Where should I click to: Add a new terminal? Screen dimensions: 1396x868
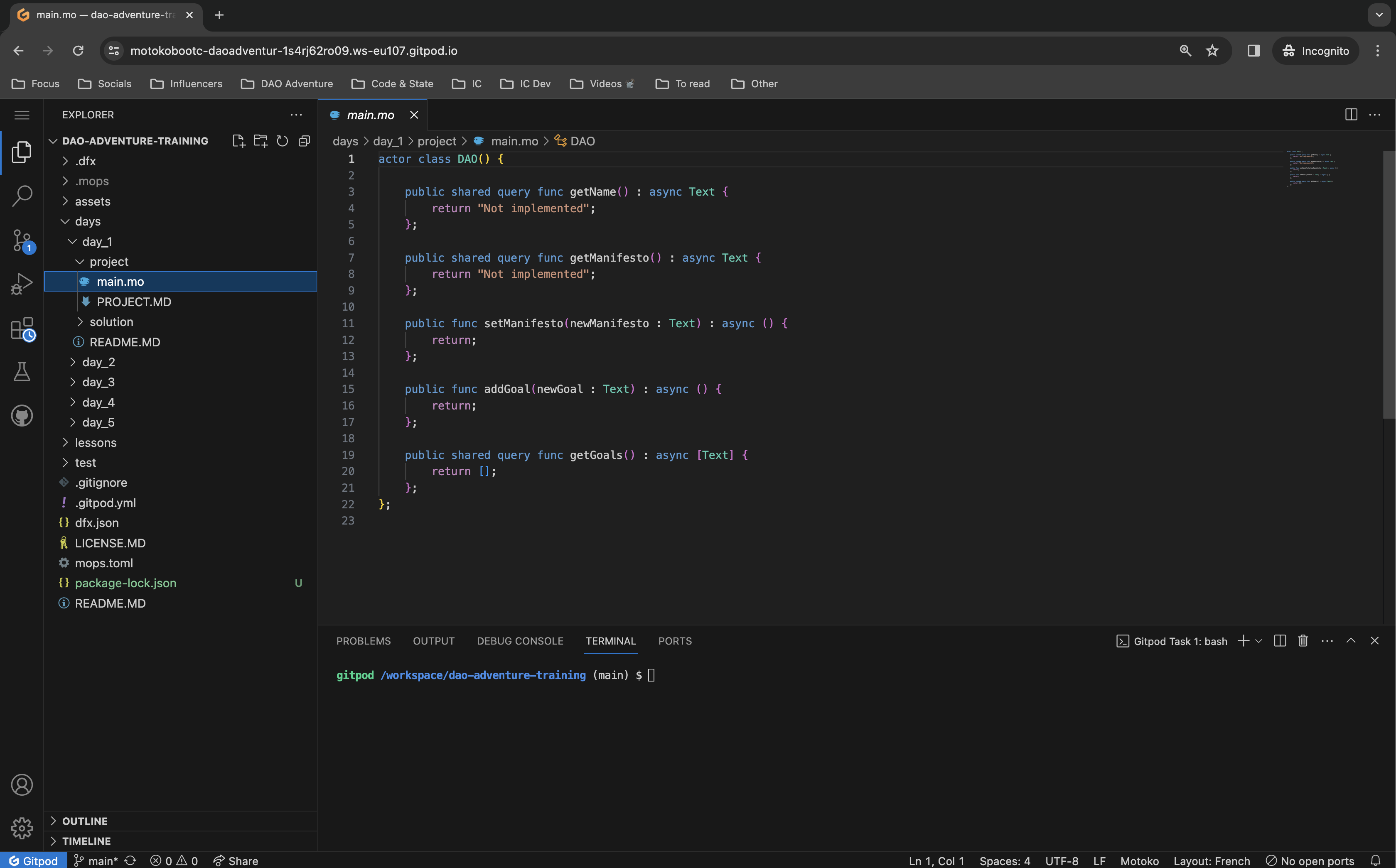1243,641
